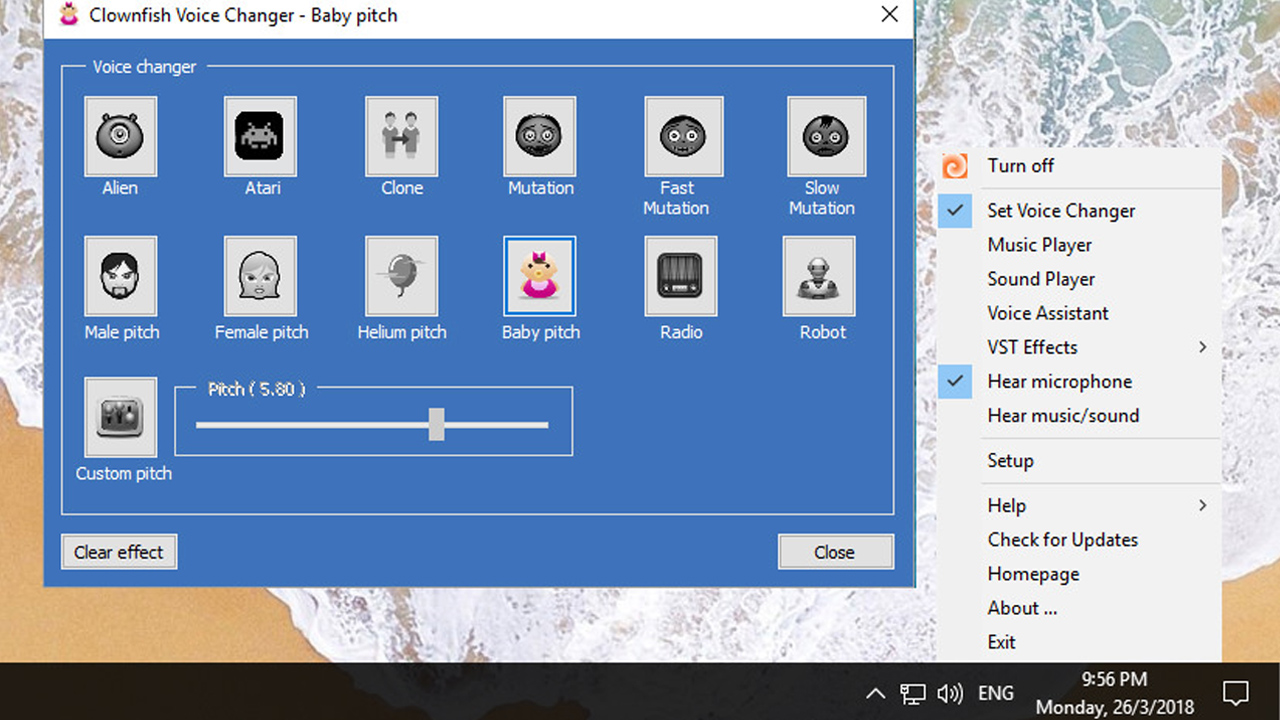
Task: Choose the Robot voice effect
Action: [819, 276]
